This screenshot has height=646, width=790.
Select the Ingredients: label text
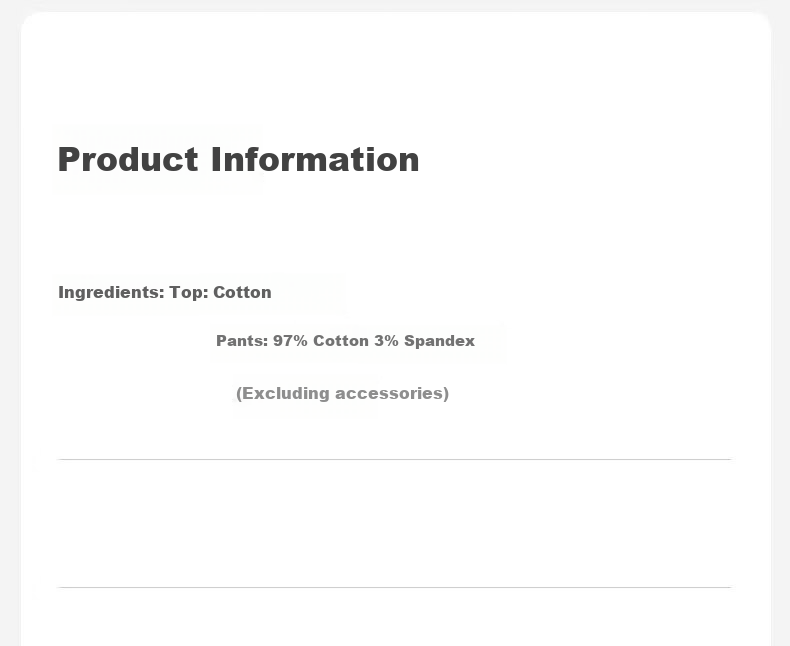tap(111, 292)
